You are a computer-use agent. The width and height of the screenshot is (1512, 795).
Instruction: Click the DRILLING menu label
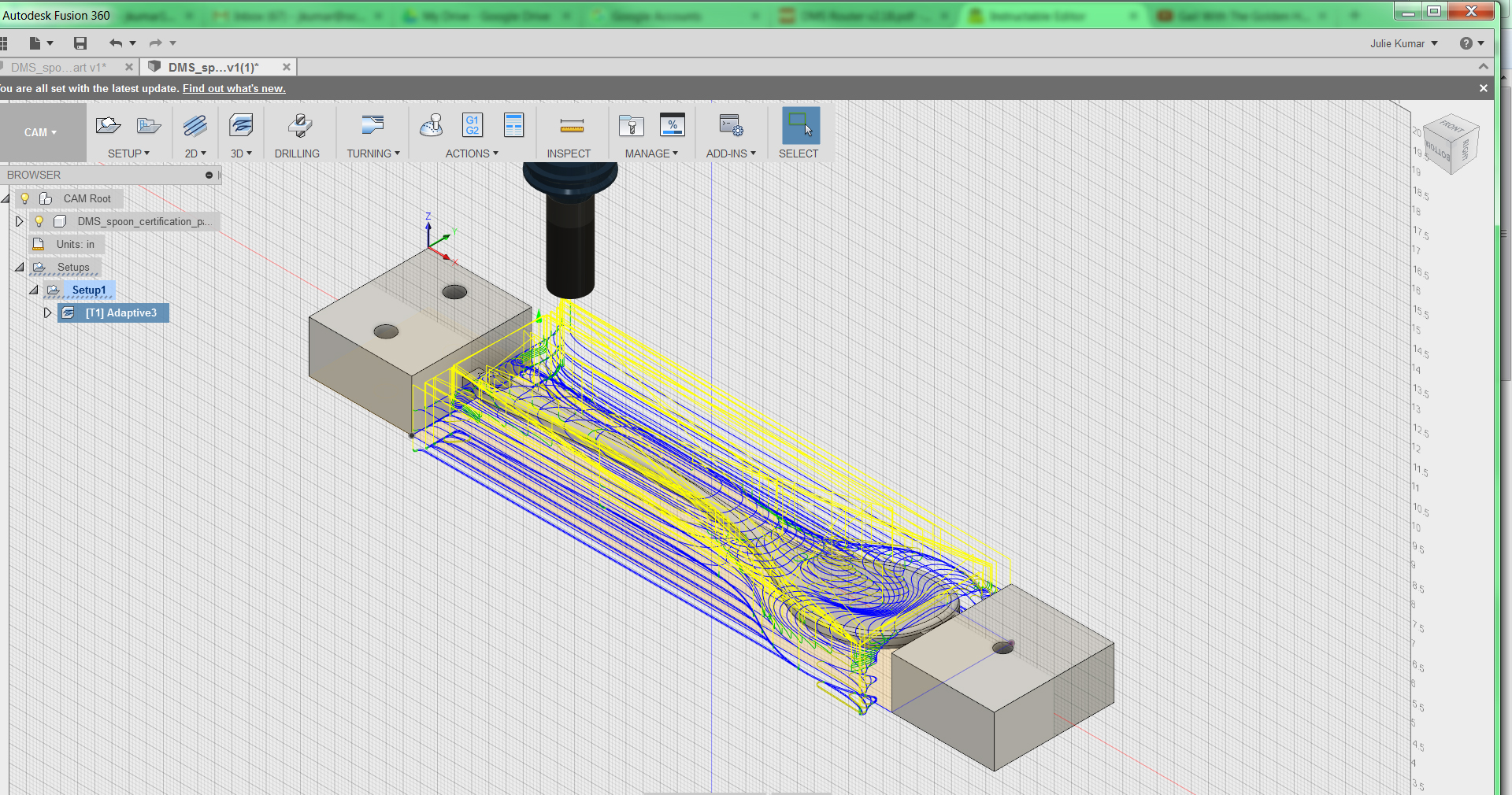point(297,153)
